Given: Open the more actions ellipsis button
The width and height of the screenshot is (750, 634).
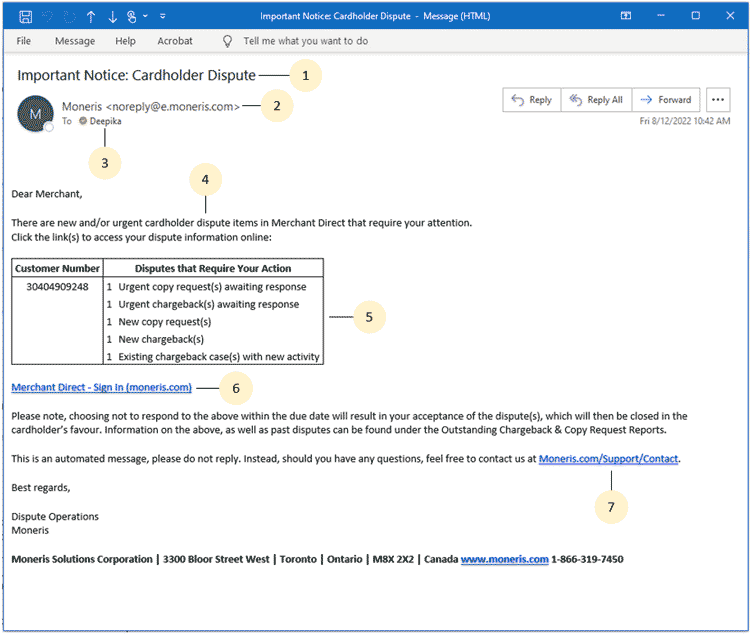Looking at the screenshot, I should tap(718, 100).
